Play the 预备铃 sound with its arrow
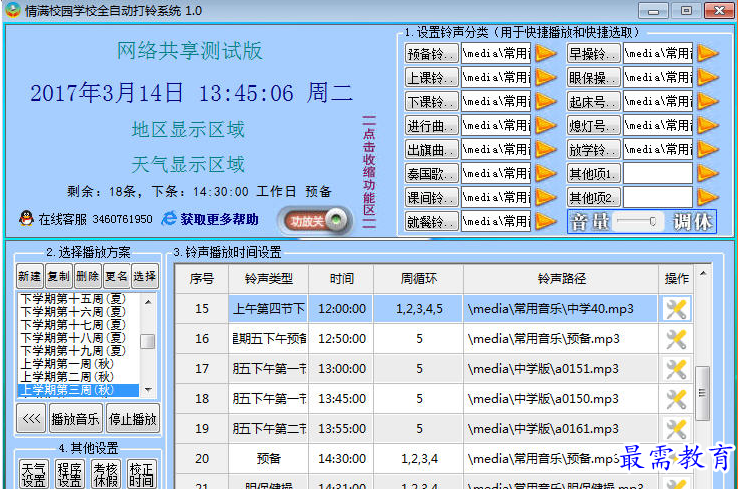The height and width of the screenshot is (489, 741). [545, 53]
